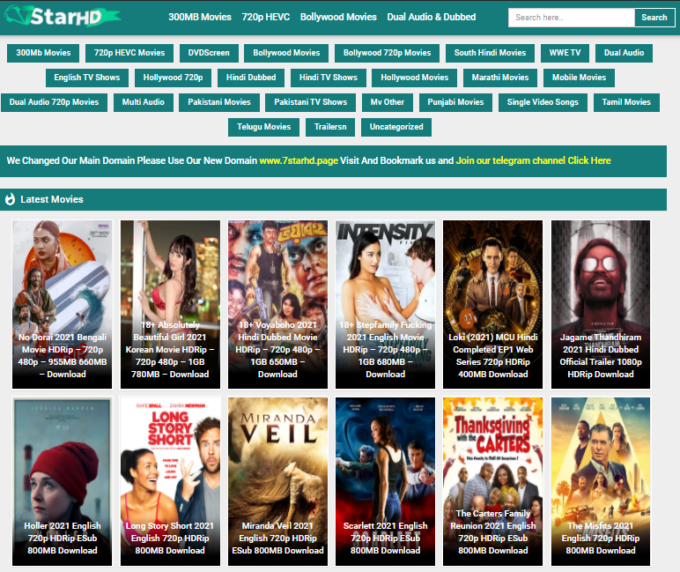Image resolution: width=680 pixels, height=572 pixels.
Task: Select the 300Mb Movies category button
Action: [43, 53]
